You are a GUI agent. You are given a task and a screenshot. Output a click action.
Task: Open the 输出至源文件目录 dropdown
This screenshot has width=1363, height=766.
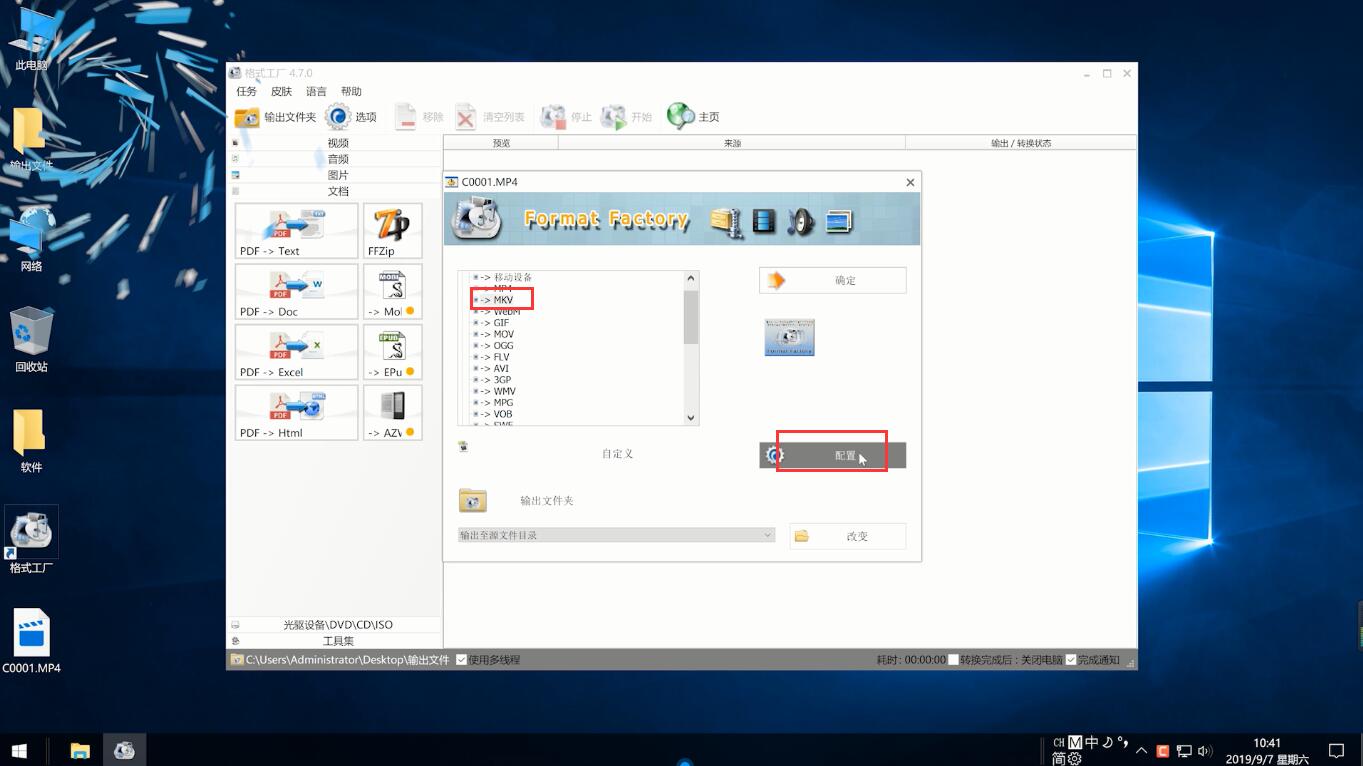(617, 535)
